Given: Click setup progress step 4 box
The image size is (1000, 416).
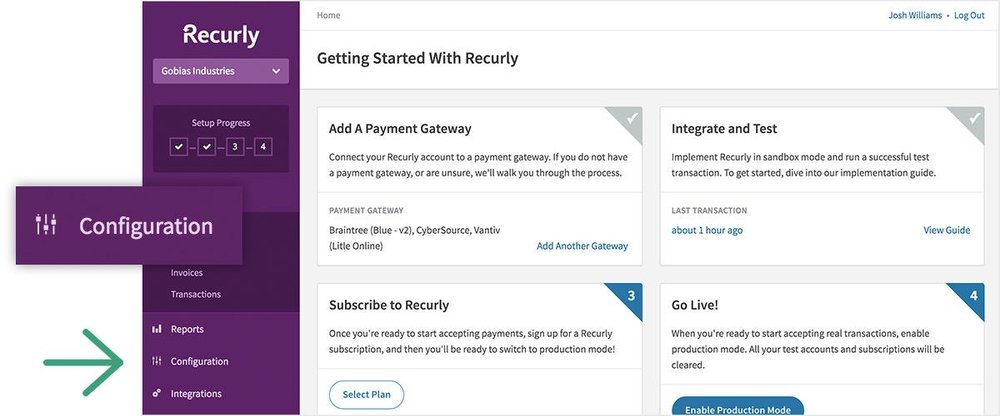Looking at the screenshot, I should coord(263,147).
